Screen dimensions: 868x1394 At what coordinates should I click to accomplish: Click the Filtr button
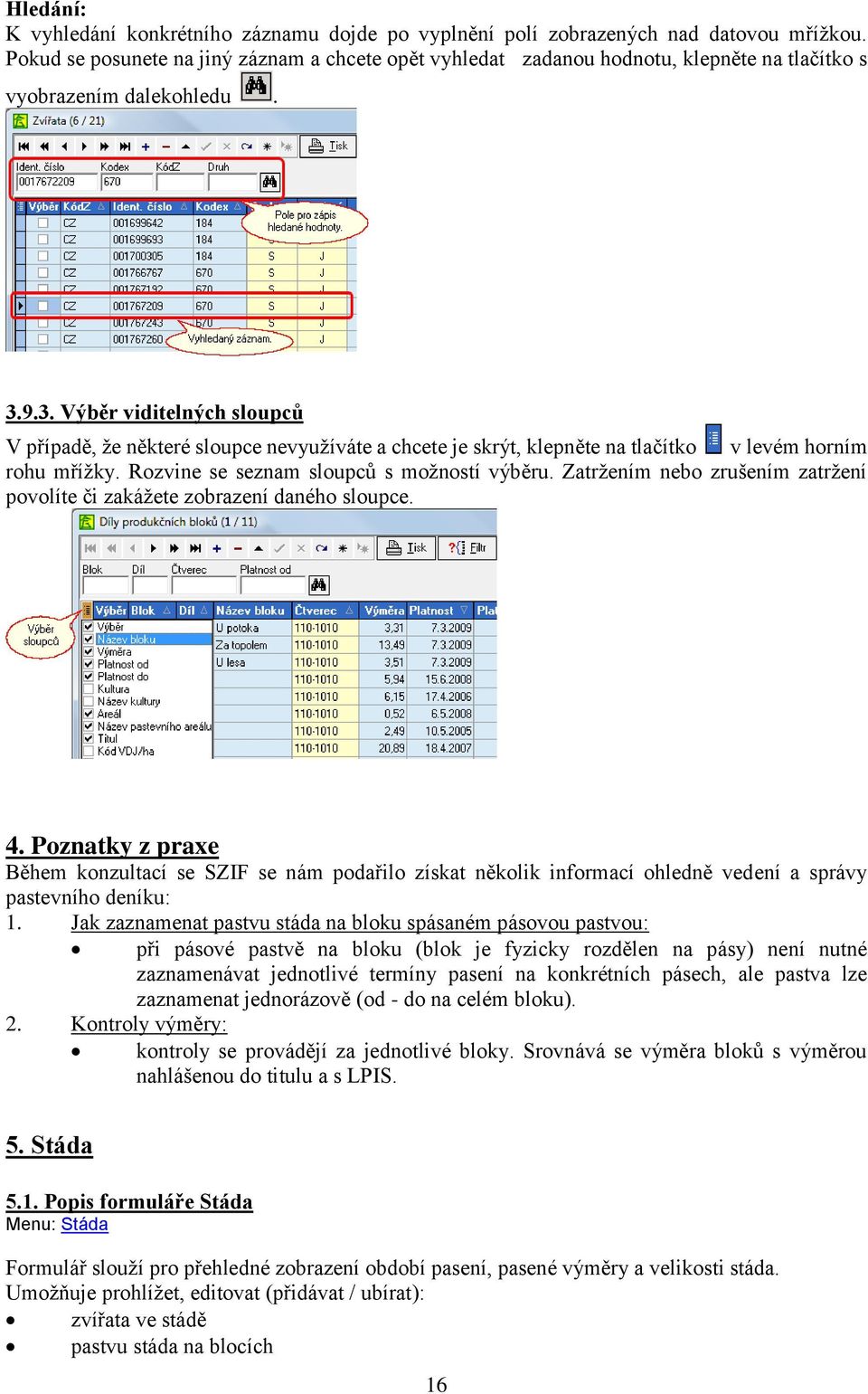tap(467, 547)
